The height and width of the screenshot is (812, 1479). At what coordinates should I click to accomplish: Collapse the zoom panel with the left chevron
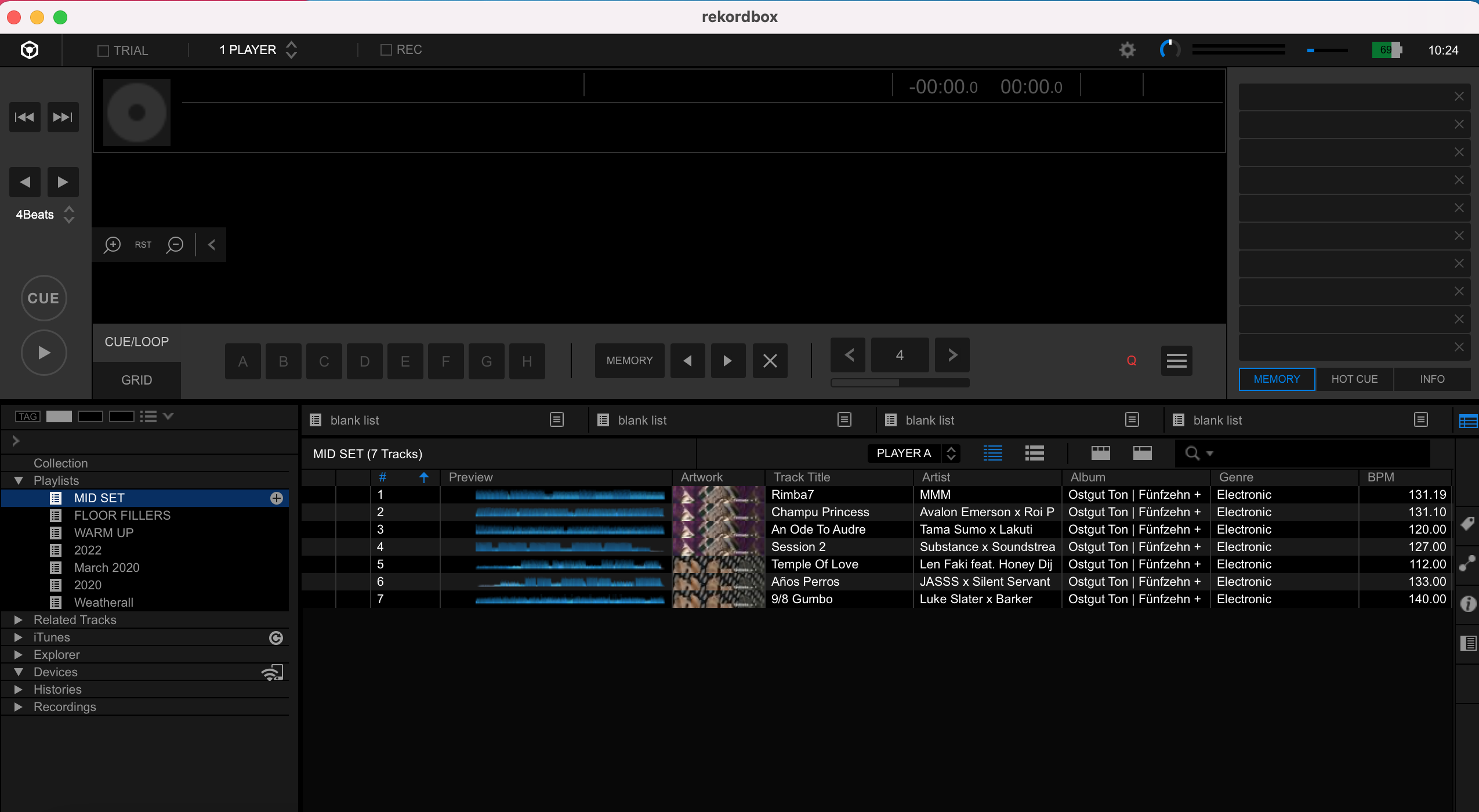[x=212, y=245]
